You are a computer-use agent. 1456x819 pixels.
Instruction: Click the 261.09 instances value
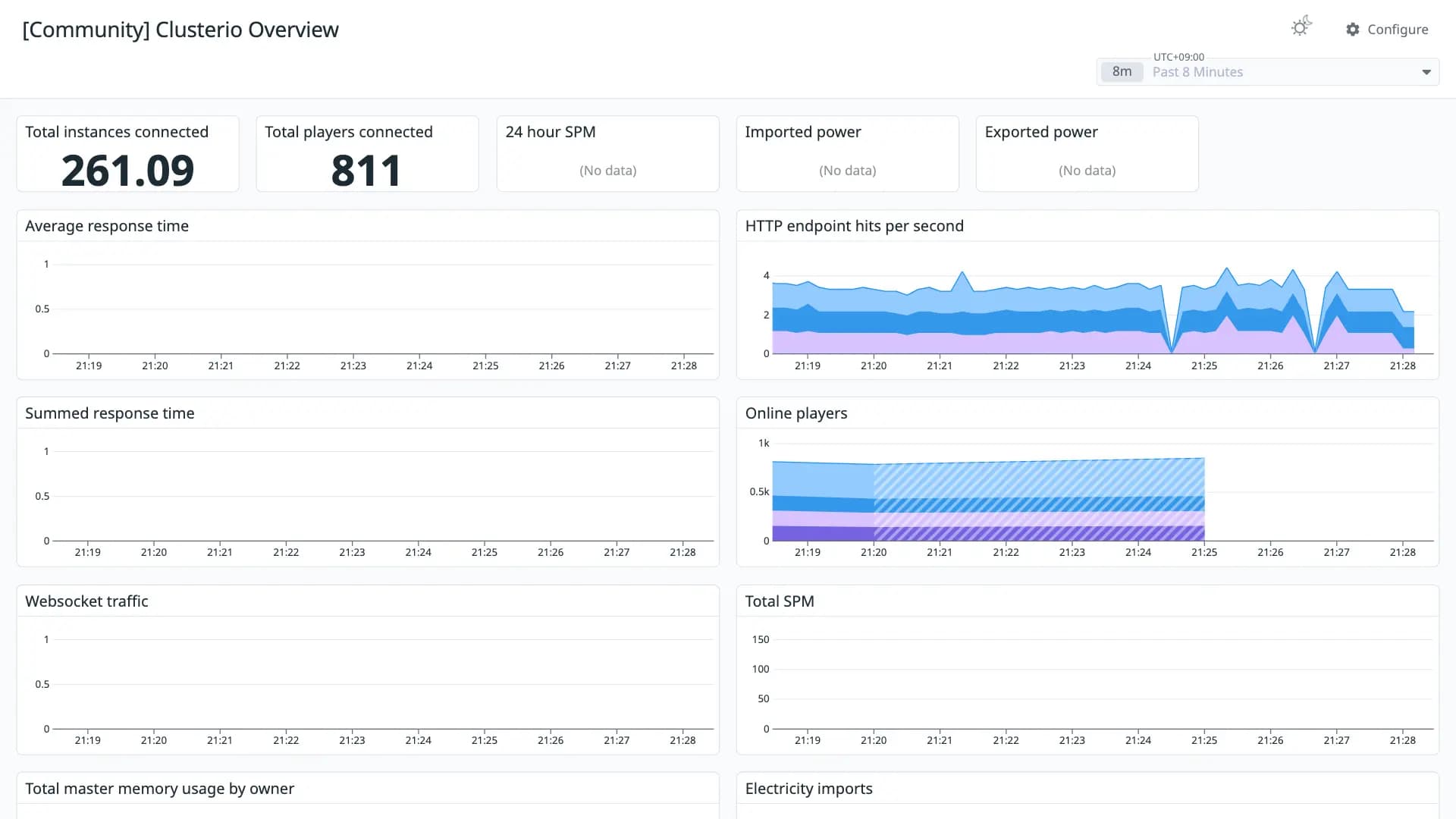(128, 171)
